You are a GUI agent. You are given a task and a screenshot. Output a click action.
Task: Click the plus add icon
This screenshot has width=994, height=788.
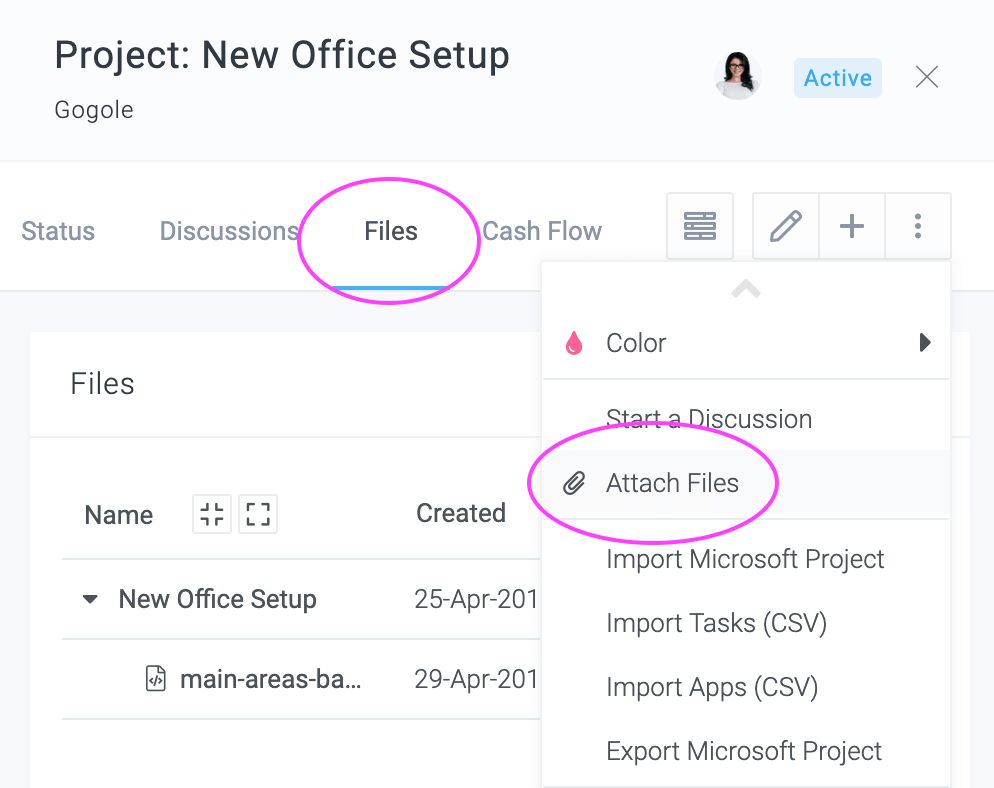click(851, 226)
